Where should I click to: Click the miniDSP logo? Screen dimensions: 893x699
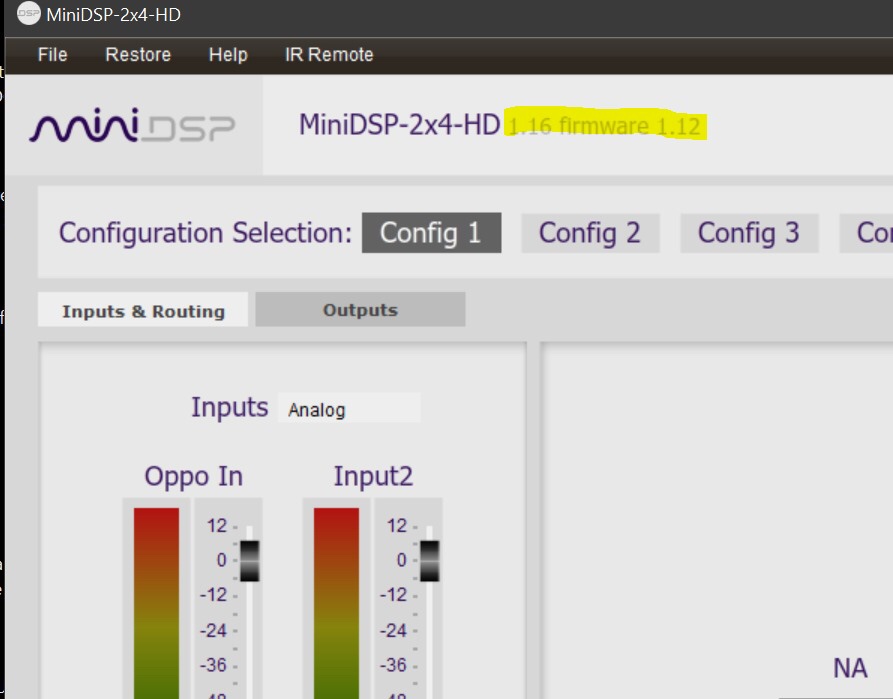(133, 127)
